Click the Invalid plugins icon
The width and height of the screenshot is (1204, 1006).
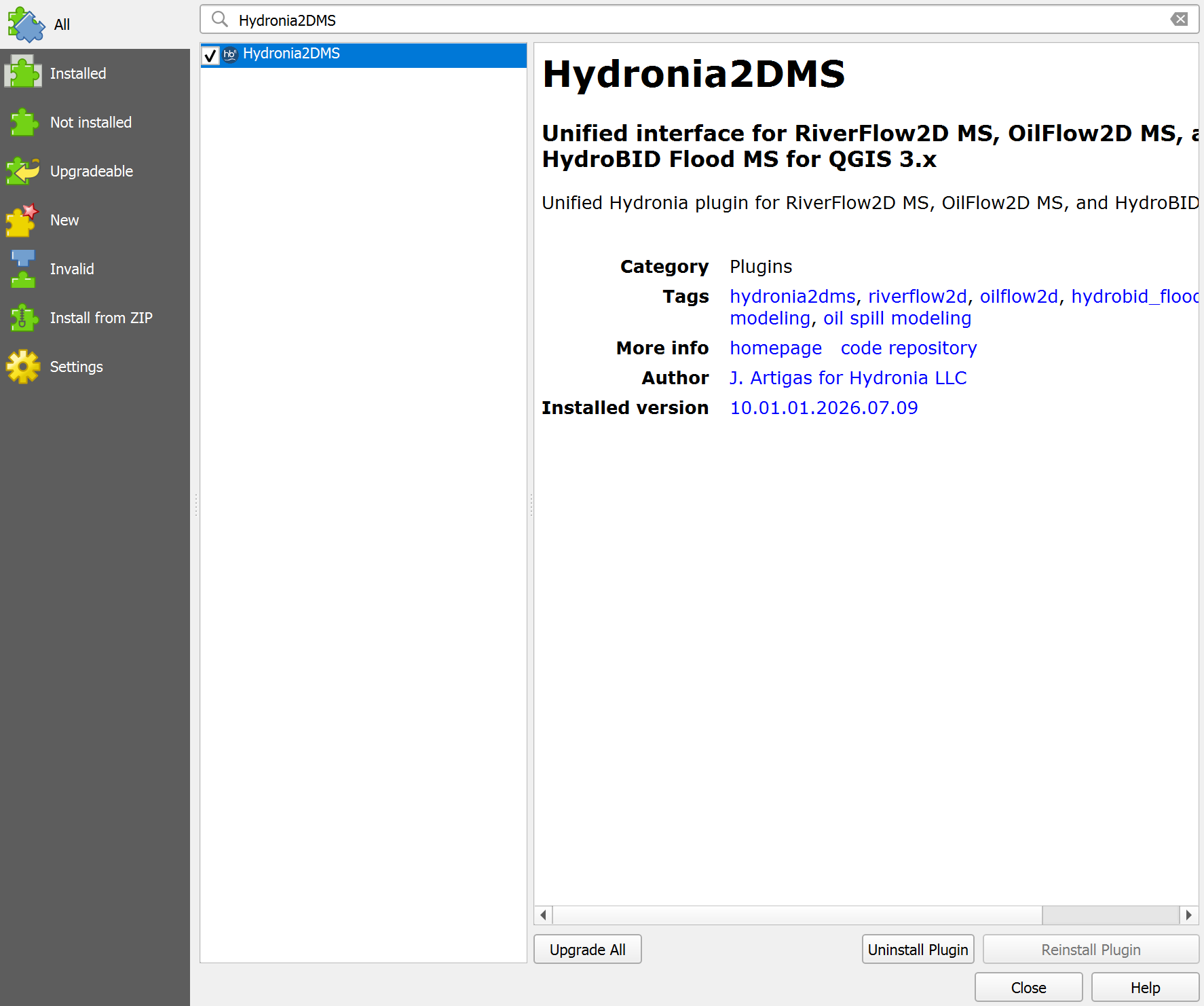23,269
